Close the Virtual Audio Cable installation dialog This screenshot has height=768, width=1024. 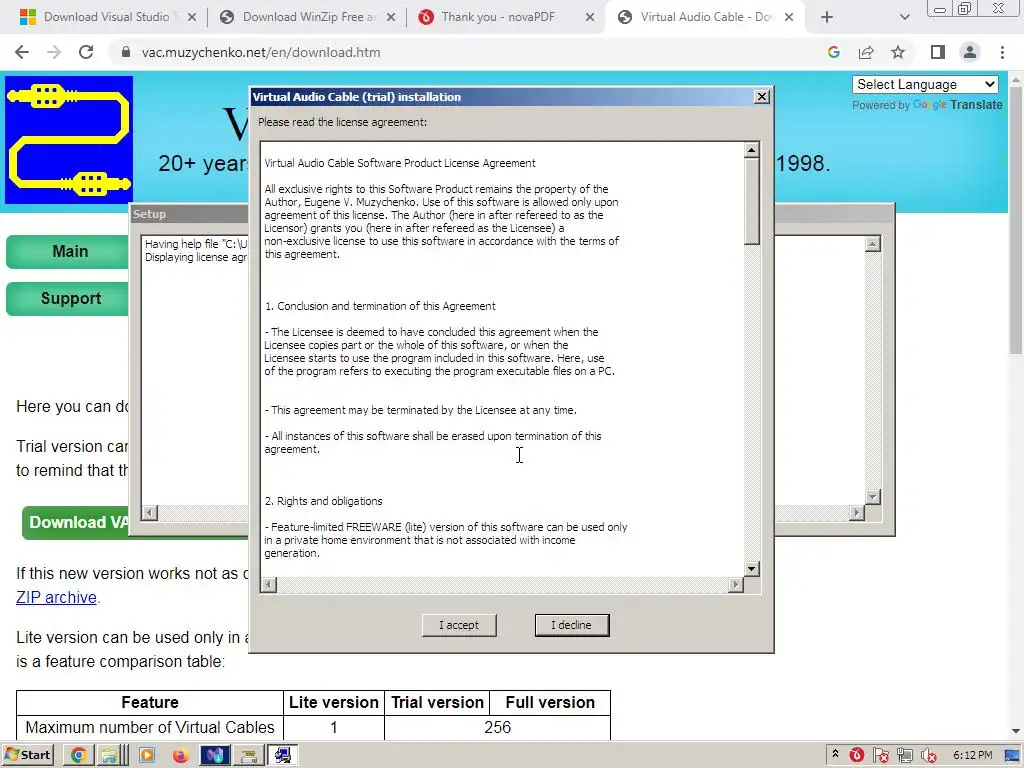(x=761, y=97)
